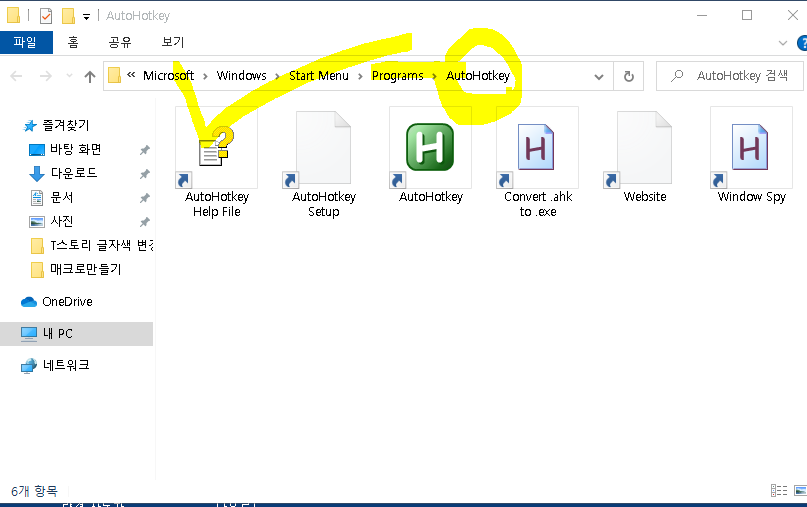
Task: Click the AutoHotkey window title text
Action: [138, 16]
